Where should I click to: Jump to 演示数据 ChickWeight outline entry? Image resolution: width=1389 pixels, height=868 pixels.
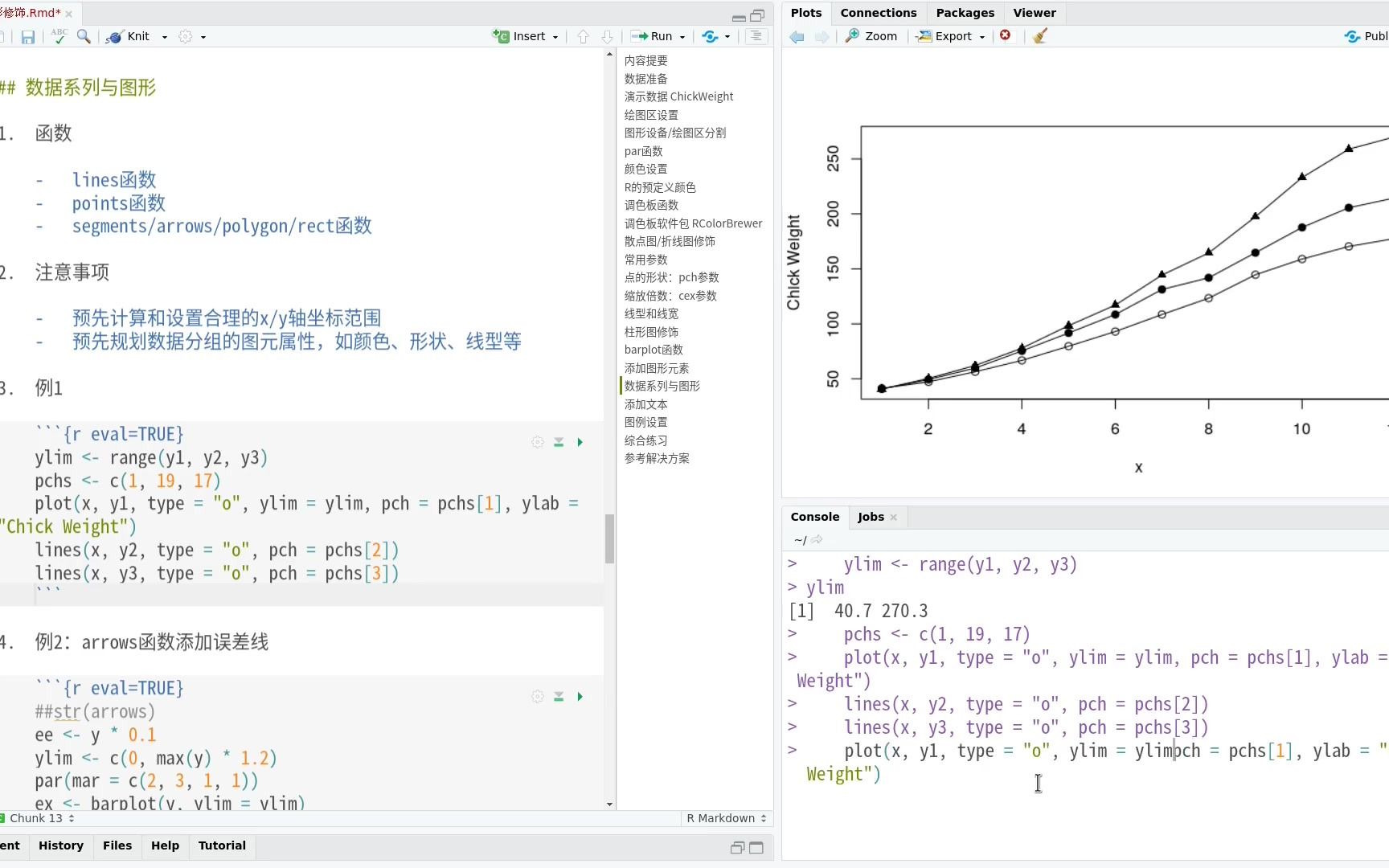tap(678, 96)
